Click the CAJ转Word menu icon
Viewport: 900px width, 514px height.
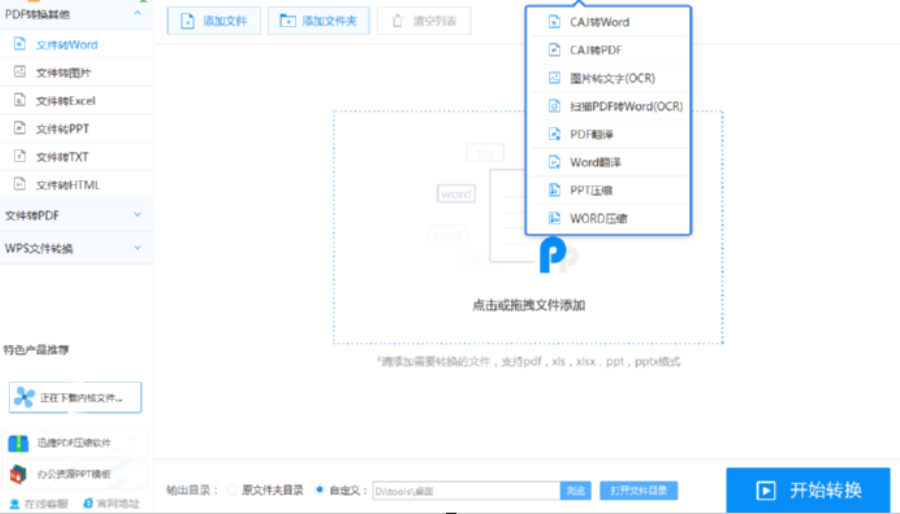[554, 22]
